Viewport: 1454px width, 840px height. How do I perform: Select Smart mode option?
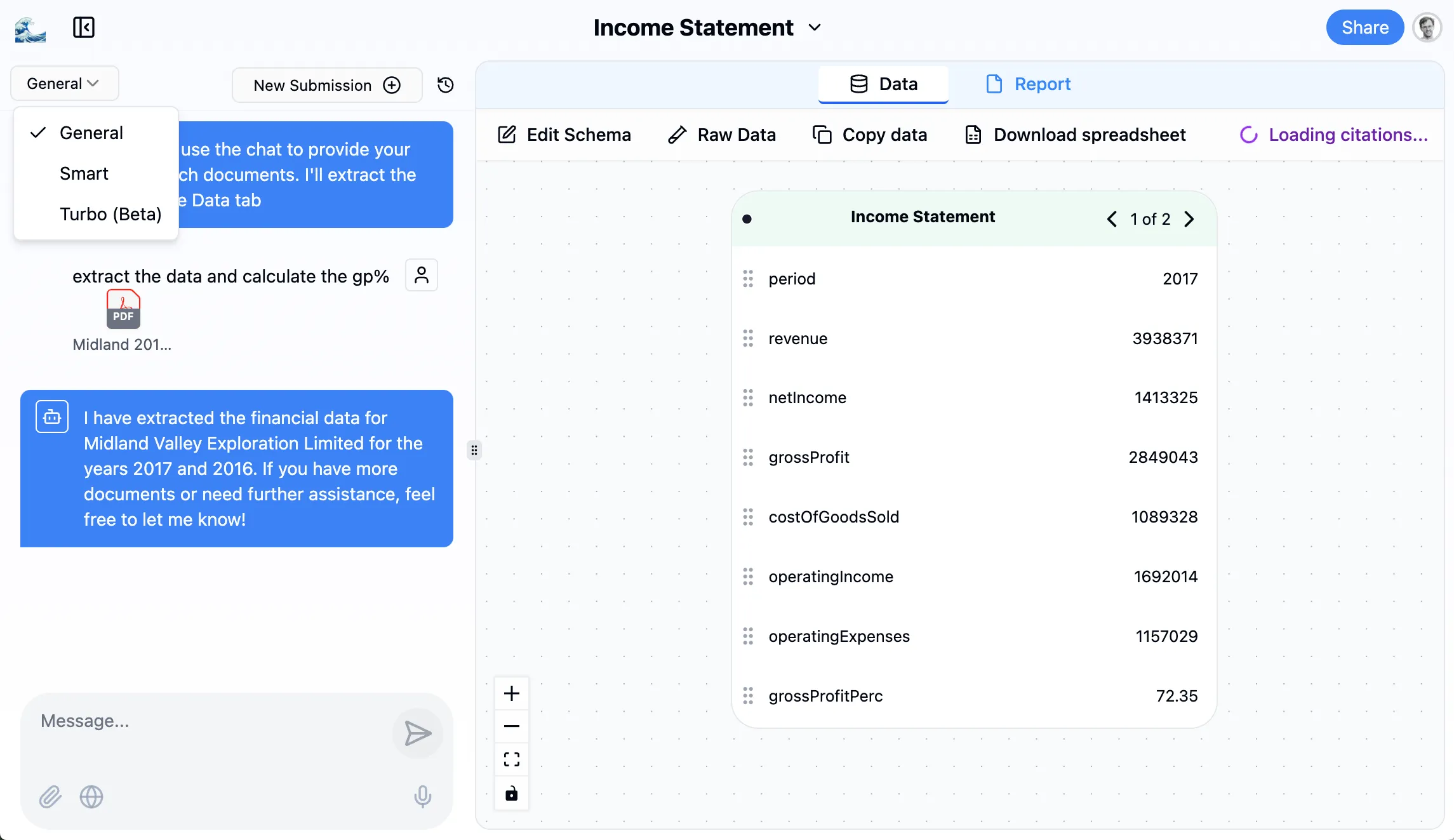point(84,173)
